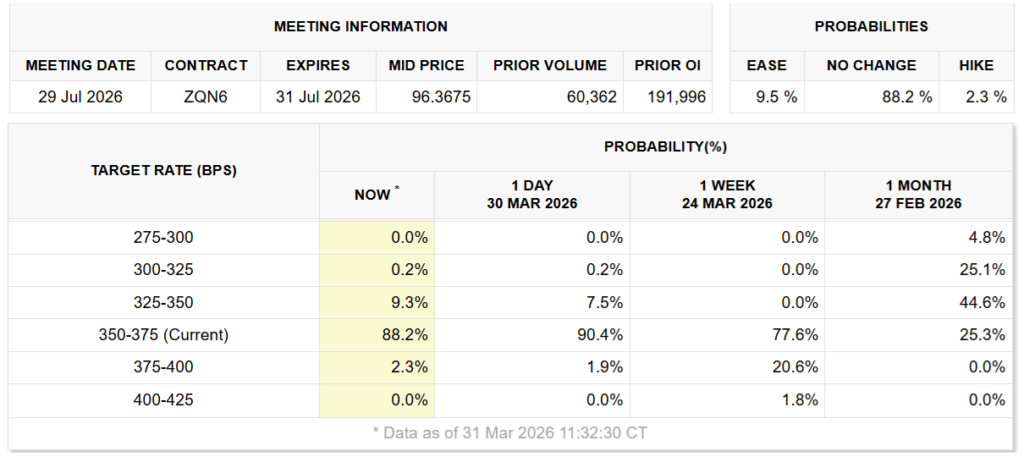Select the 1 WEEK 24 MAR 2026 header
Viewport: 1024px width, 457px height.
727,194
